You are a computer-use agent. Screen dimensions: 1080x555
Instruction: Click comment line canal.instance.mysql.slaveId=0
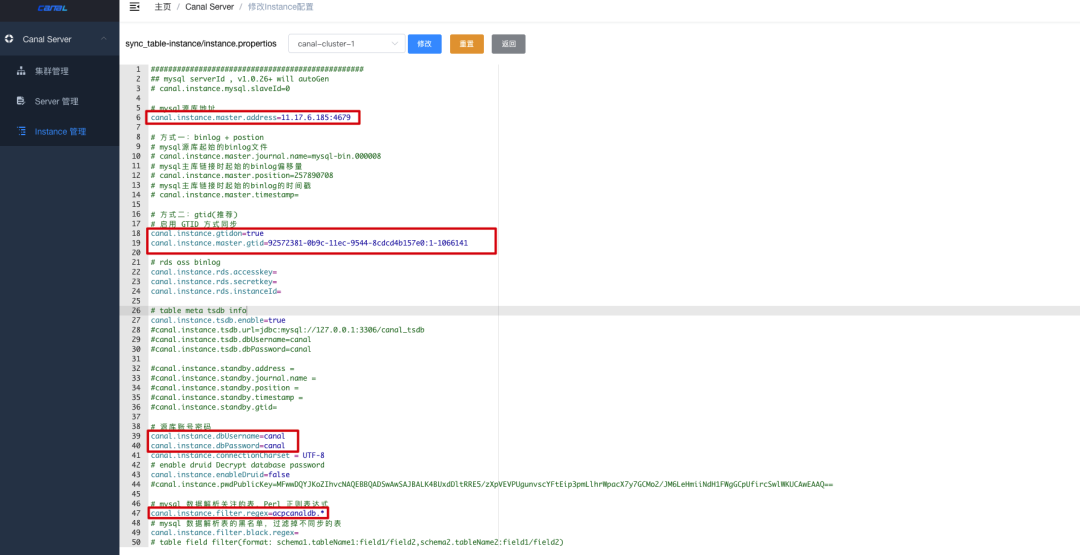pyautogui.click(x=220, y=89)
